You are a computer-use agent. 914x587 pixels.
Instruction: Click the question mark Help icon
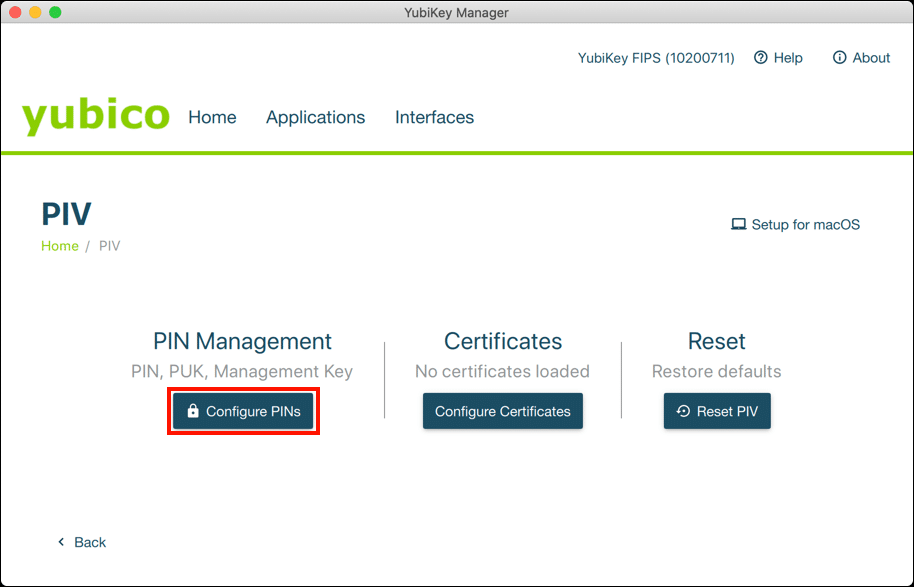pos(761,58)
